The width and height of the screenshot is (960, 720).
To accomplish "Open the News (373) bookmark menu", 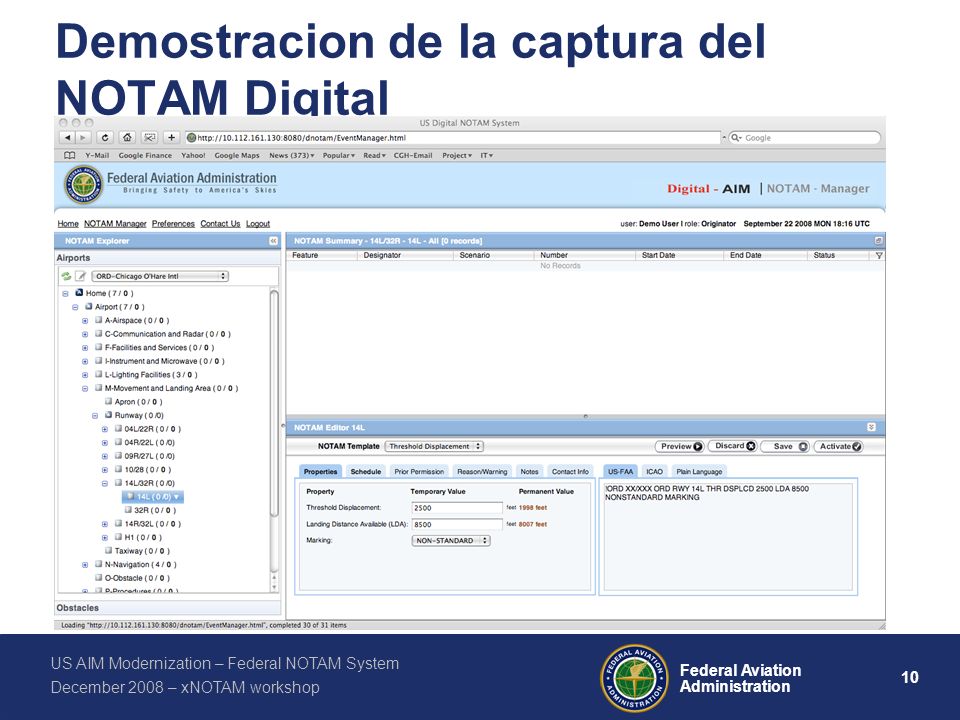I will pos(291,156).
